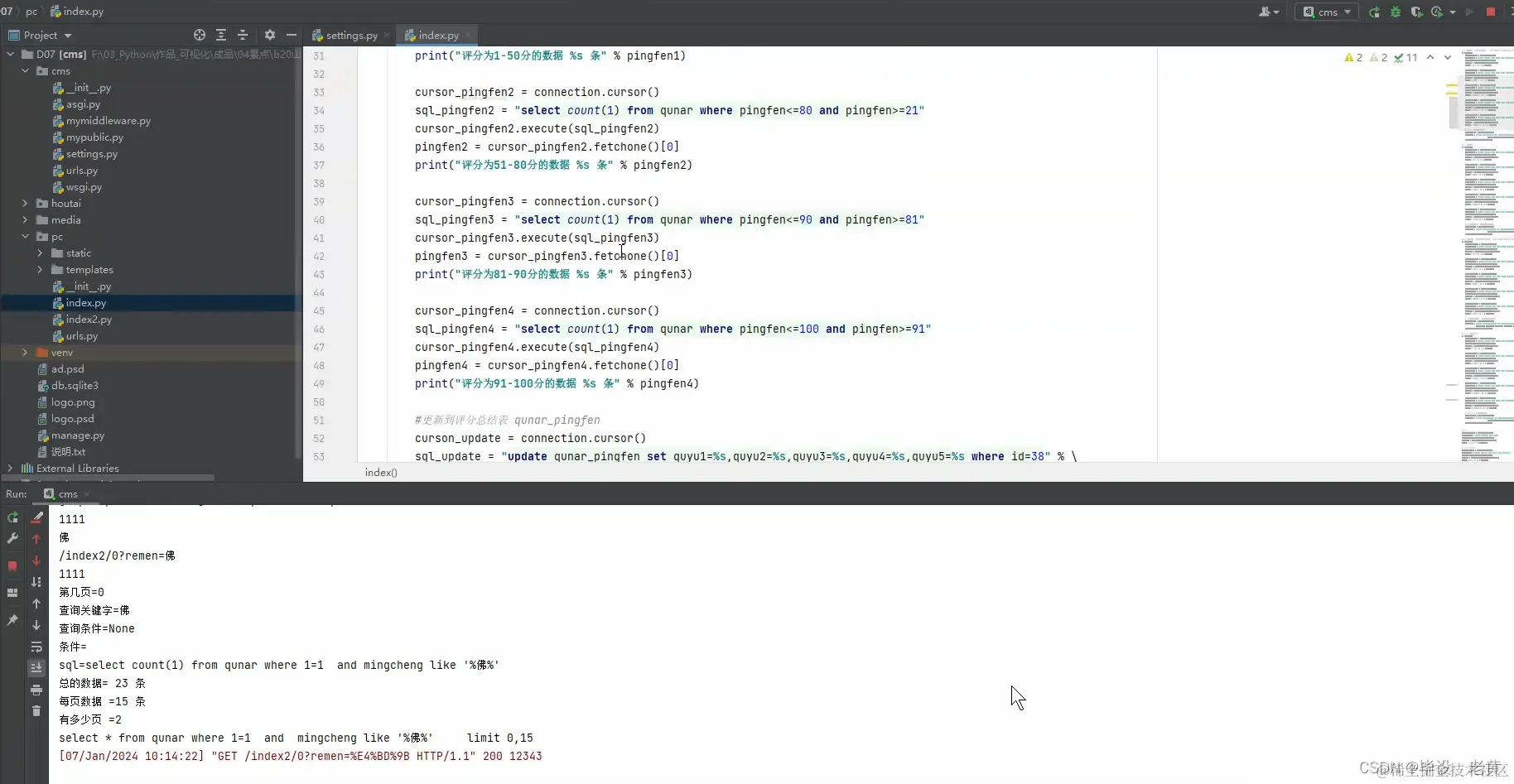The width and height of the screenshot is (1514, 784).
Task: Expand all nodes in Project panel
Action: coord(221,35)
